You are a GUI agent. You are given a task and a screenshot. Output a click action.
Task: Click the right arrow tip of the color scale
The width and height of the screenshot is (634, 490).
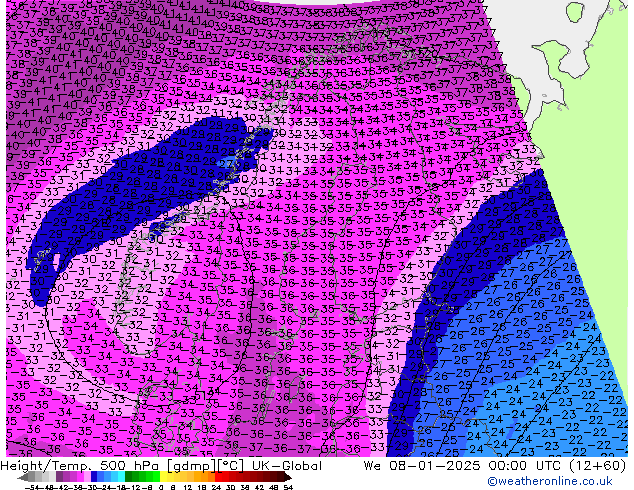click(290, 478)
